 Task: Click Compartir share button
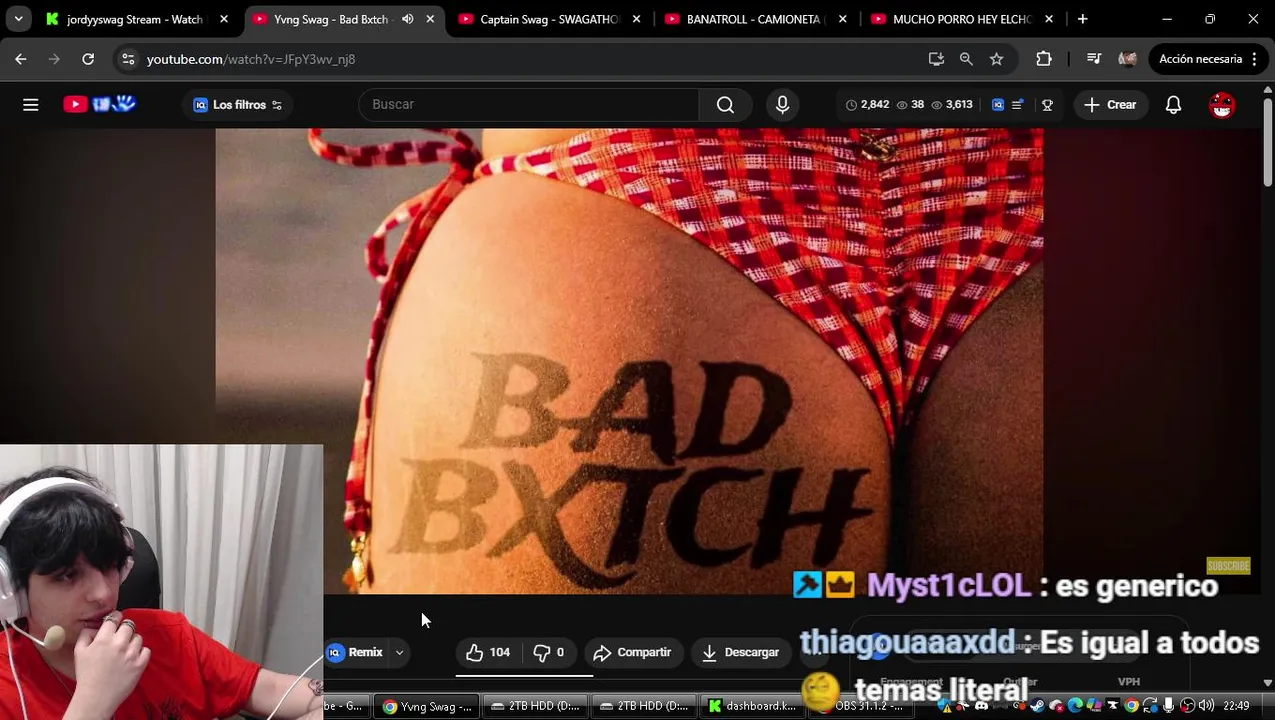click(632, 652)
